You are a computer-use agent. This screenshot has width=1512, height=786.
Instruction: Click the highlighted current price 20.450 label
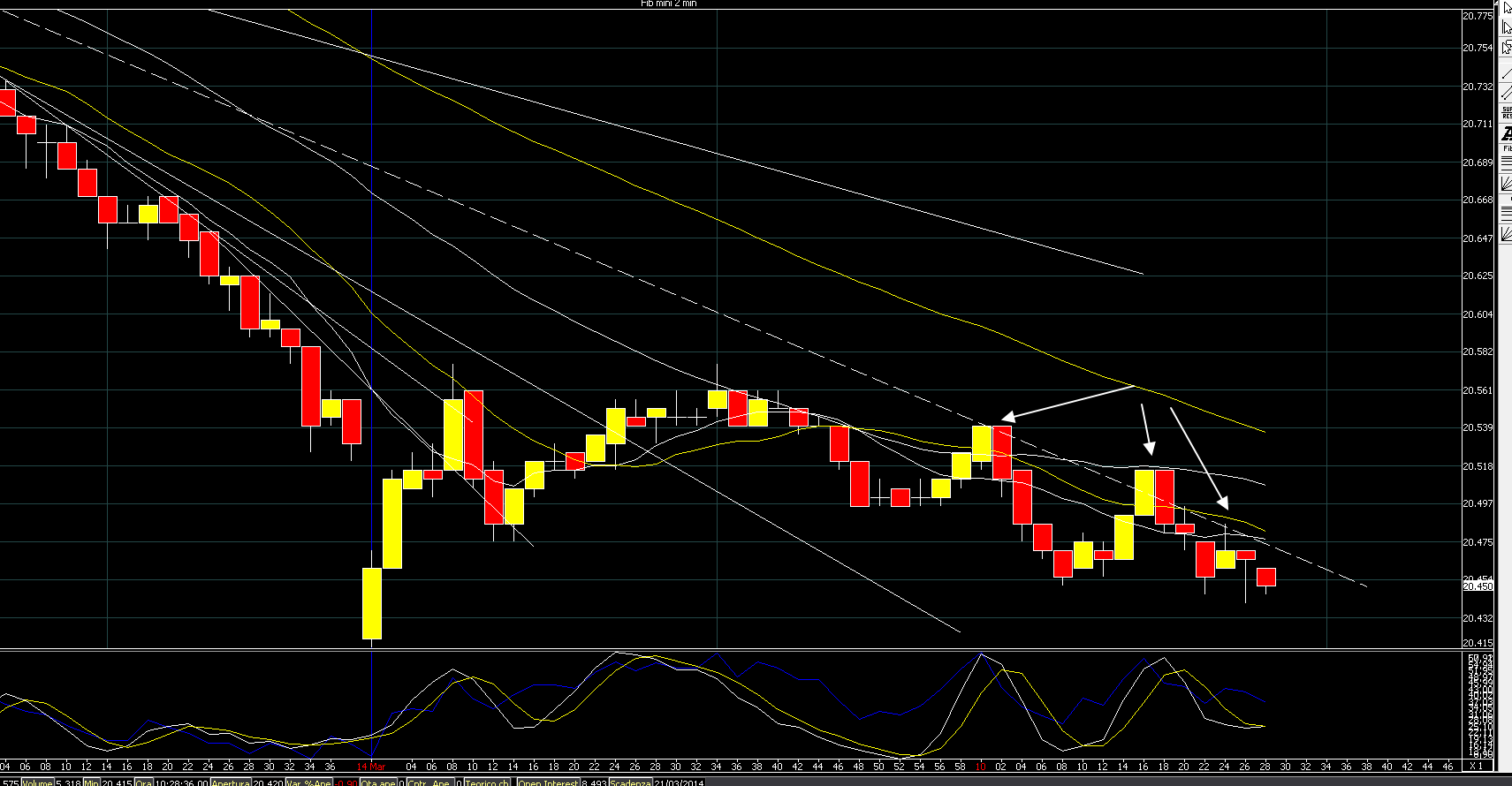click(x=1478, y=586)
